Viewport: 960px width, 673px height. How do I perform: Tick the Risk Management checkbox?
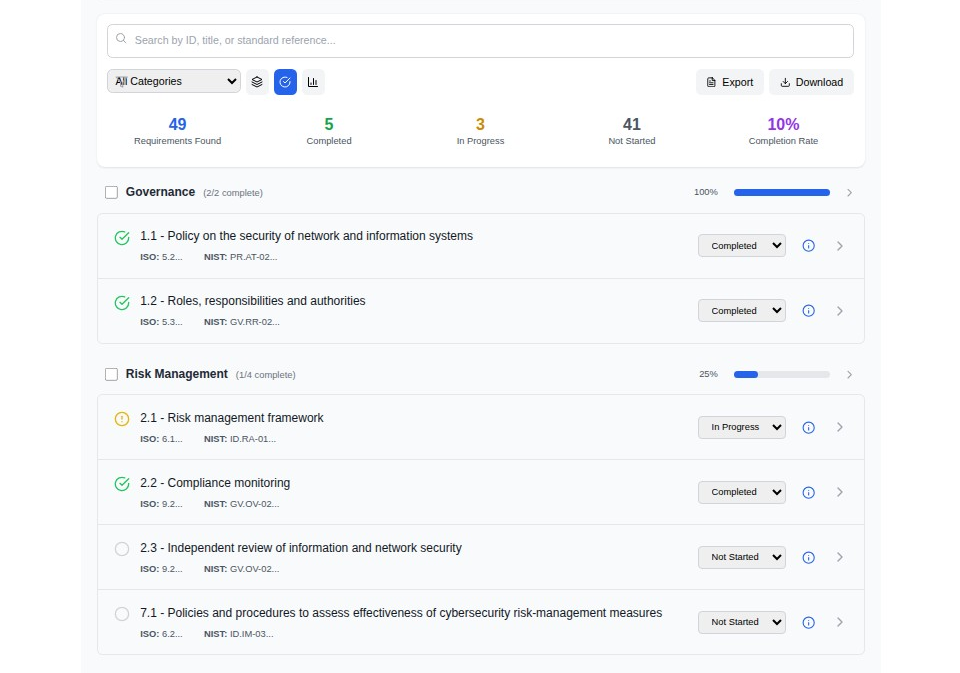click(112, 374)
